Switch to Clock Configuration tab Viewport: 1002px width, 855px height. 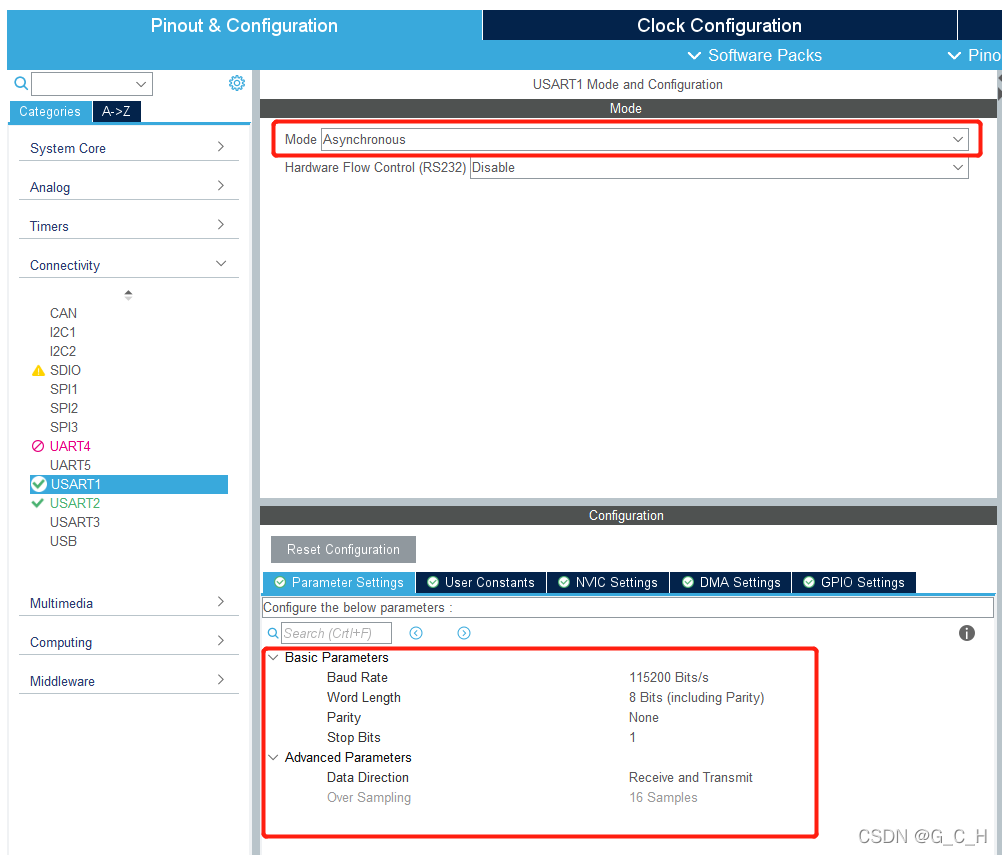tap(719, 26)
